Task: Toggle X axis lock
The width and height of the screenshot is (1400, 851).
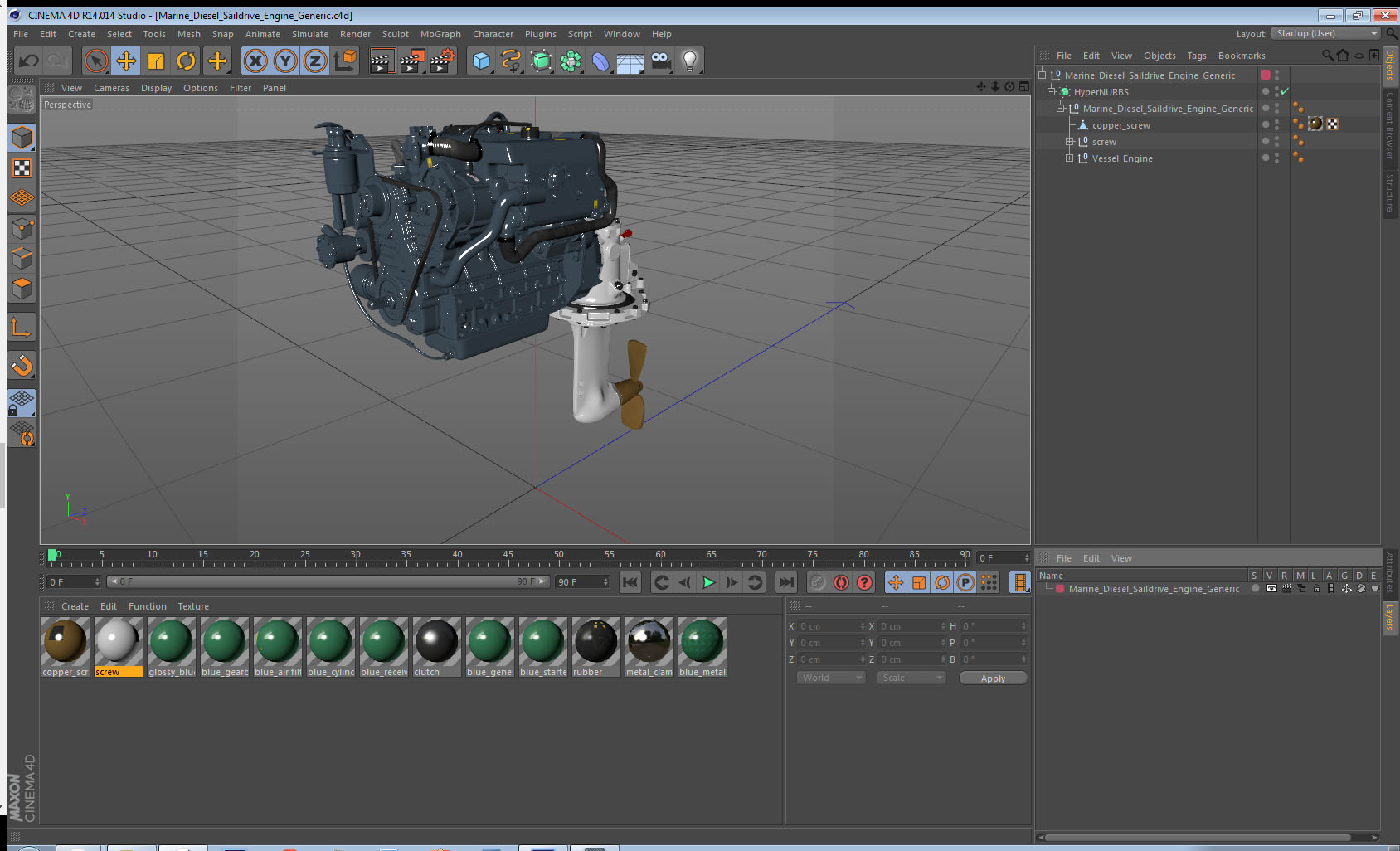Action: pos(255,61)
